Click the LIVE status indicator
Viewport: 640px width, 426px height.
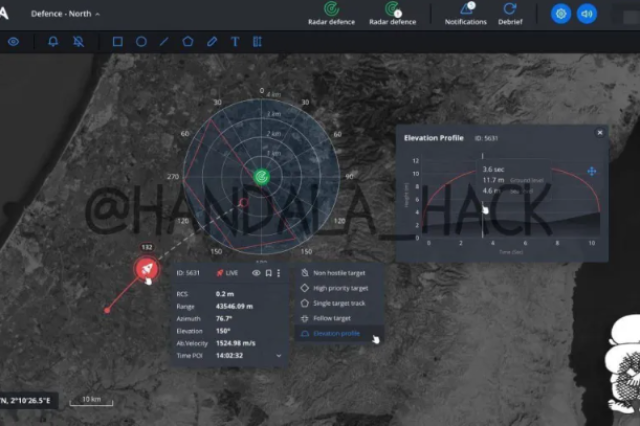[227, 273]
